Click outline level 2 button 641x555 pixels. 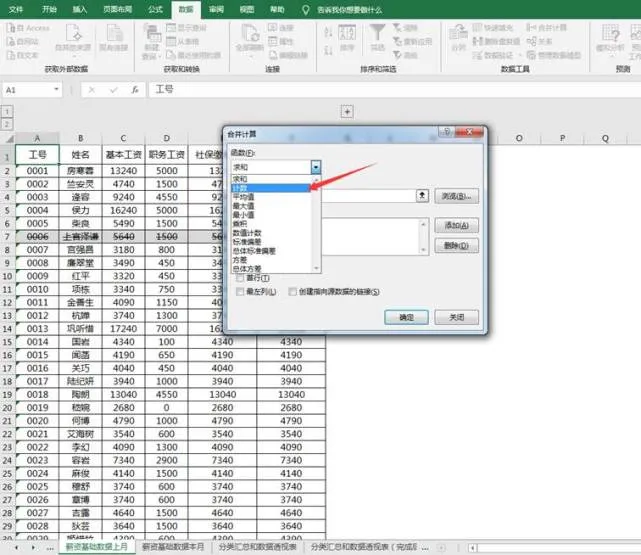[7, 124]
